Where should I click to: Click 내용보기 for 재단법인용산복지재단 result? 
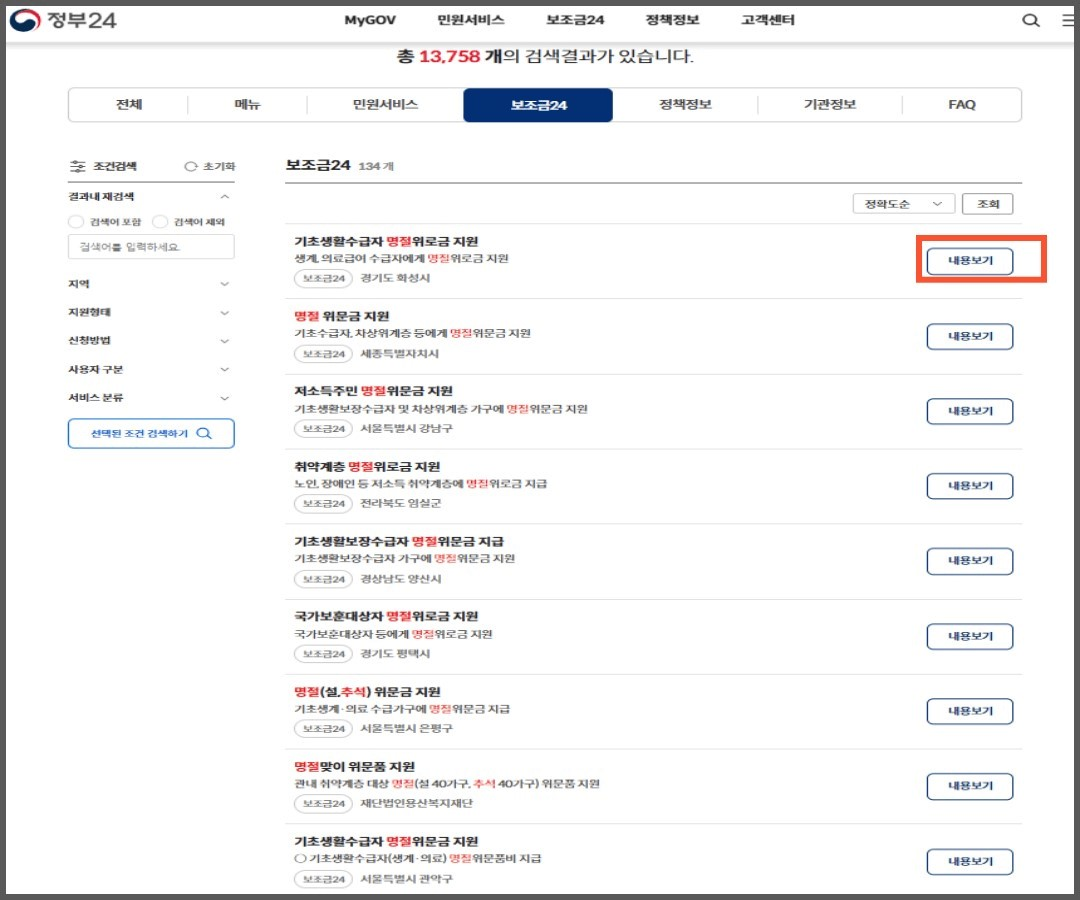tap(970, 786)
